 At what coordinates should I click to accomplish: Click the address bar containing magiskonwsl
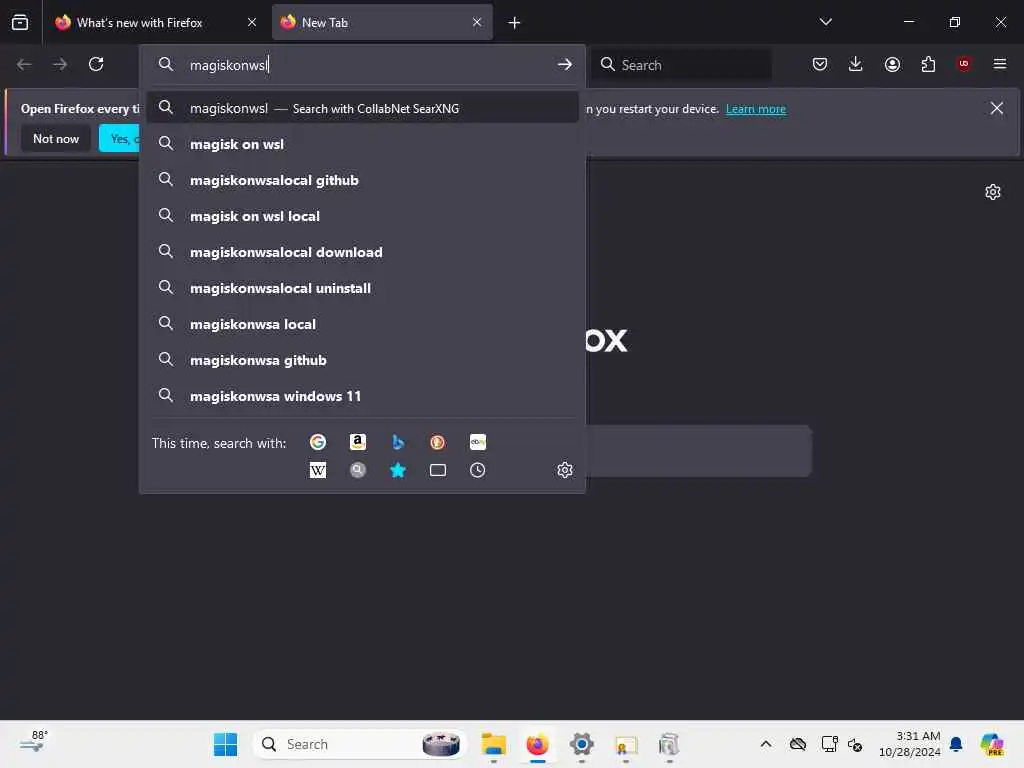pos(362,64)
